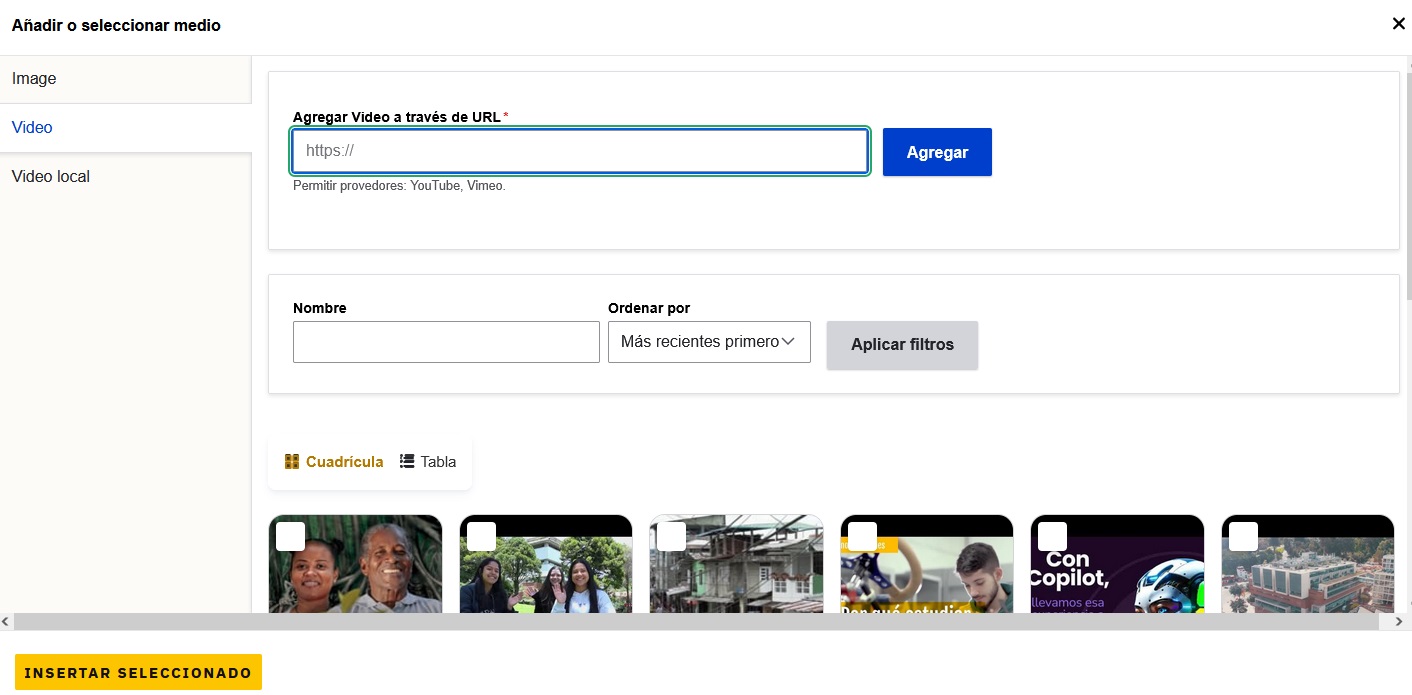
Task: Open the Ordenar por dropdown
Action: point(708,342)
